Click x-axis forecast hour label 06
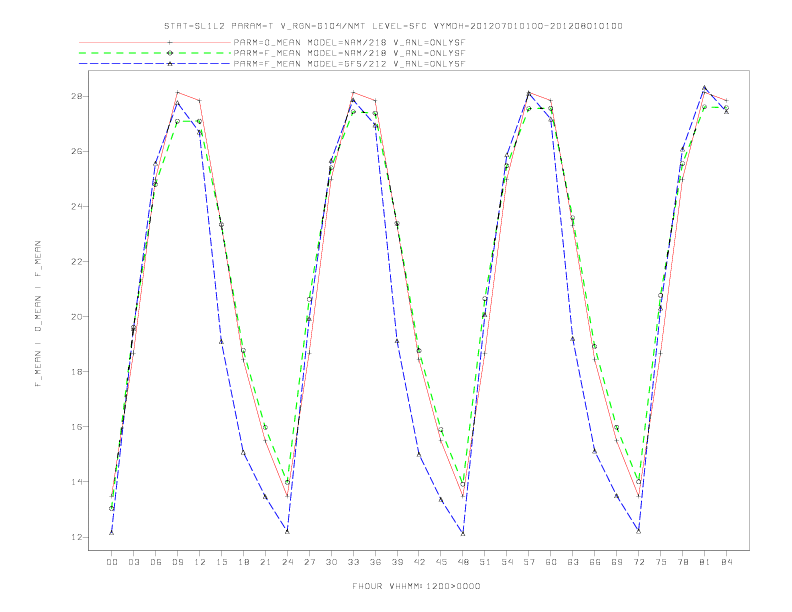The height and width of the screenshot is (612, 792). point(156,562)
